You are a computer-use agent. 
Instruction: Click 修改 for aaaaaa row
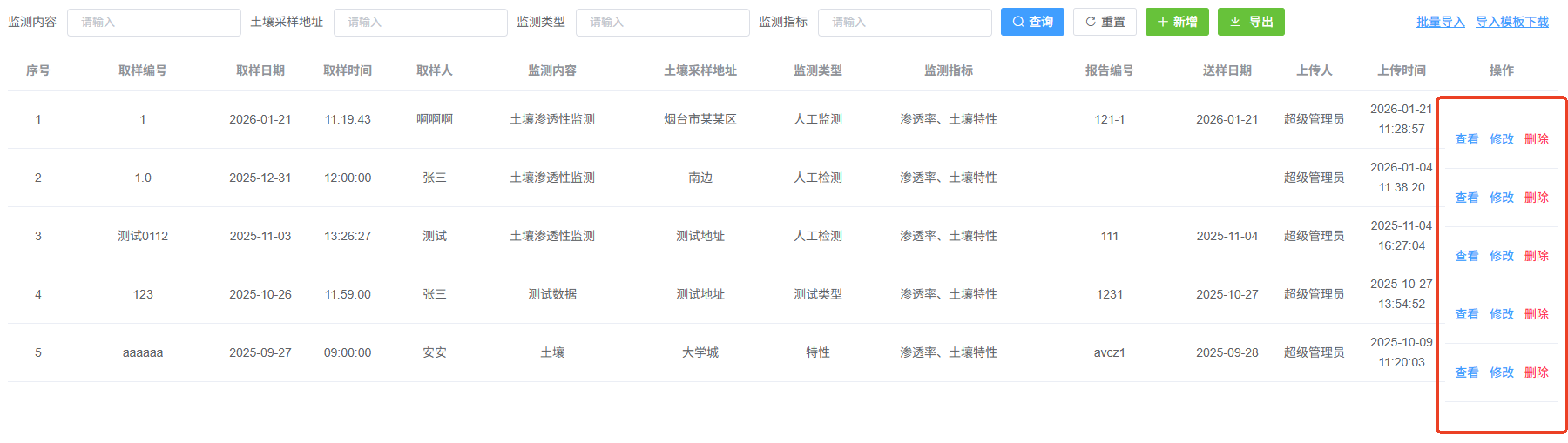click(x=1502, y=373)
